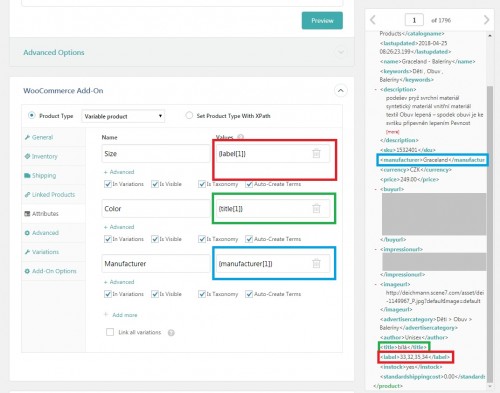Image resolution: width=500 pixels, height=393 pixels.
Task: Toggle Is Visible for Manufacturer
Action: click(155, 294)
